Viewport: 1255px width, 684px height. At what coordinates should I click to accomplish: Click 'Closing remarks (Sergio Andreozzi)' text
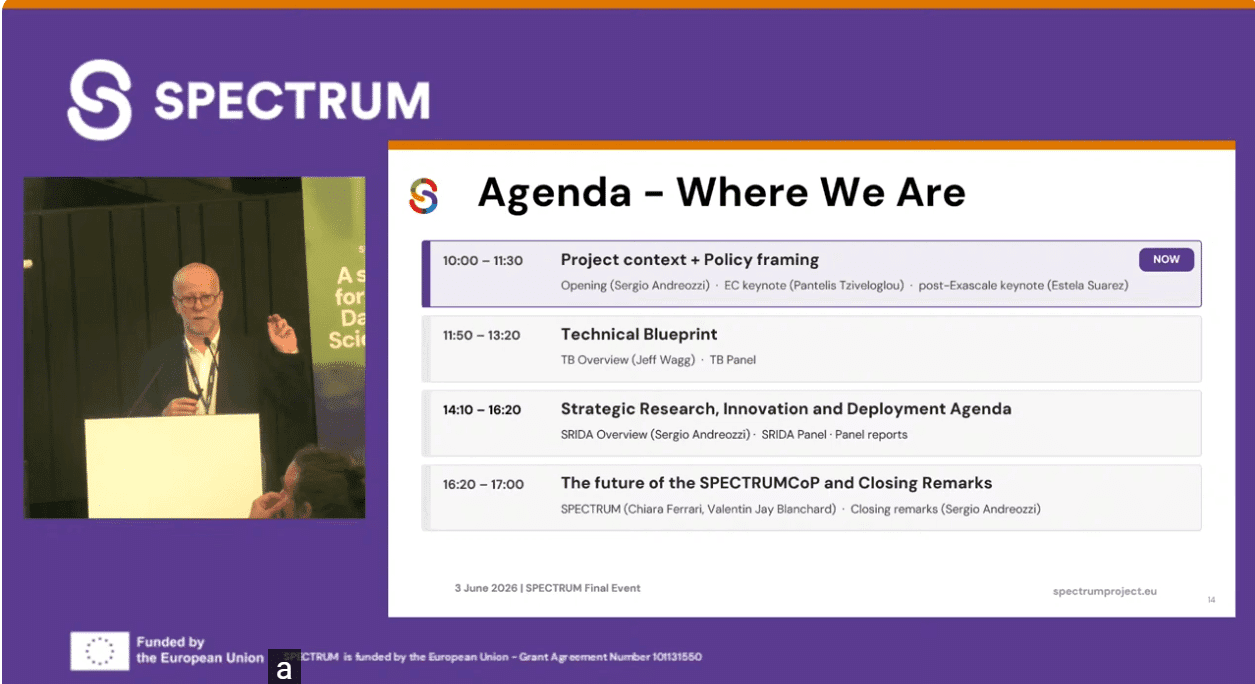[945, 509]
